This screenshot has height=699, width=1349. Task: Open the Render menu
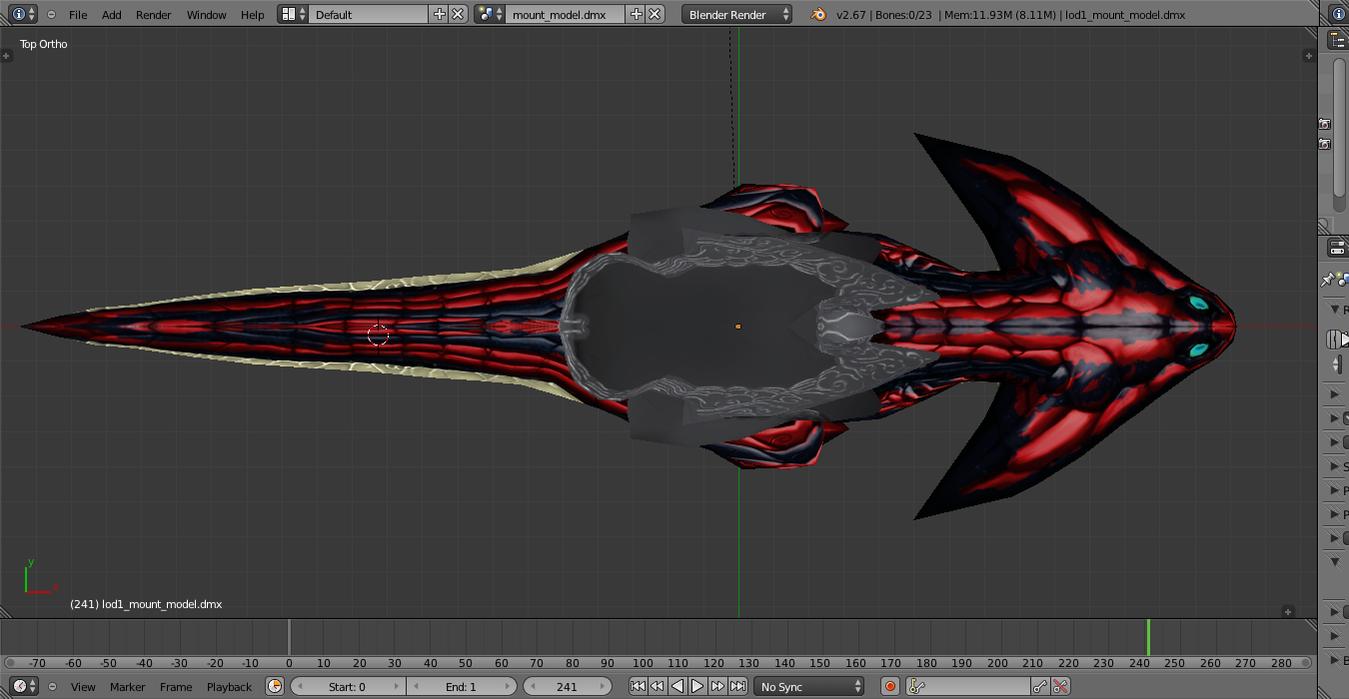click(x=153, y=14)
